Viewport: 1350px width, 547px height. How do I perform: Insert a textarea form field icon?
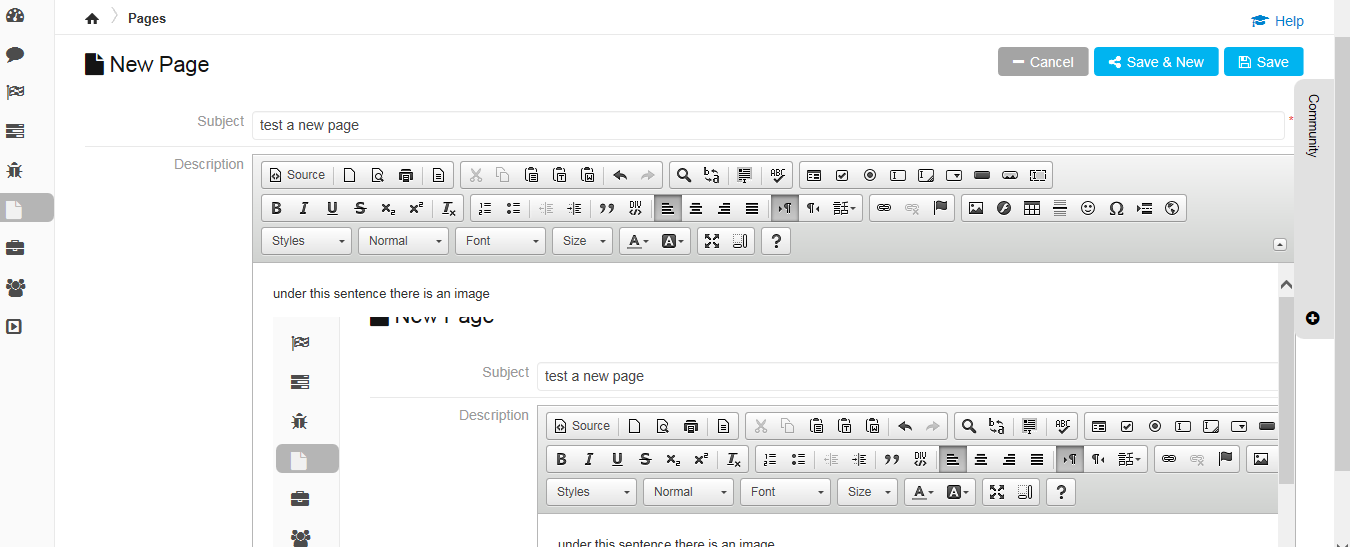point(926,175)
